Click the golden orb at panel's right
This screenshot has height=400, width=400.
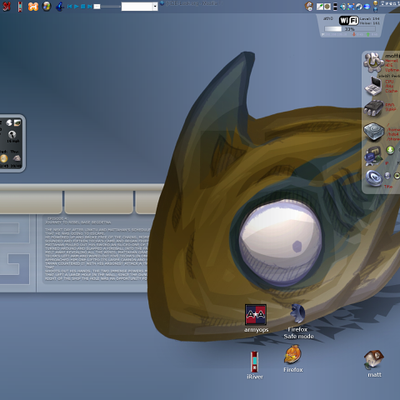pos(375,3)
